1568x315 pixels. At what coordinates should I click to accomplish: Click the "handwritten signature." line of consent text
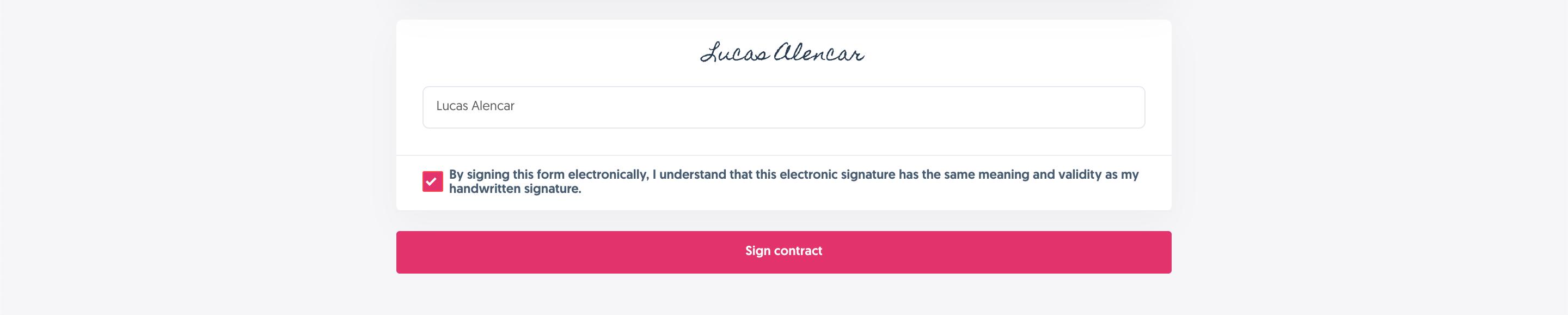(515, 189)
